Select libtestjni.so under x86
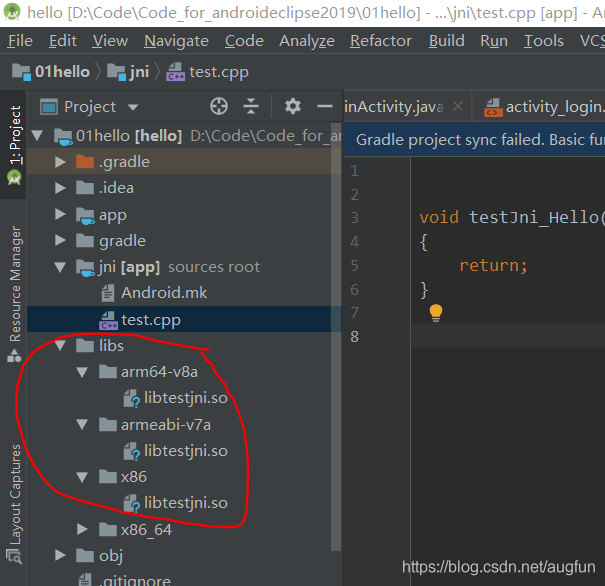The image size is (605, 586). [185, 503]
